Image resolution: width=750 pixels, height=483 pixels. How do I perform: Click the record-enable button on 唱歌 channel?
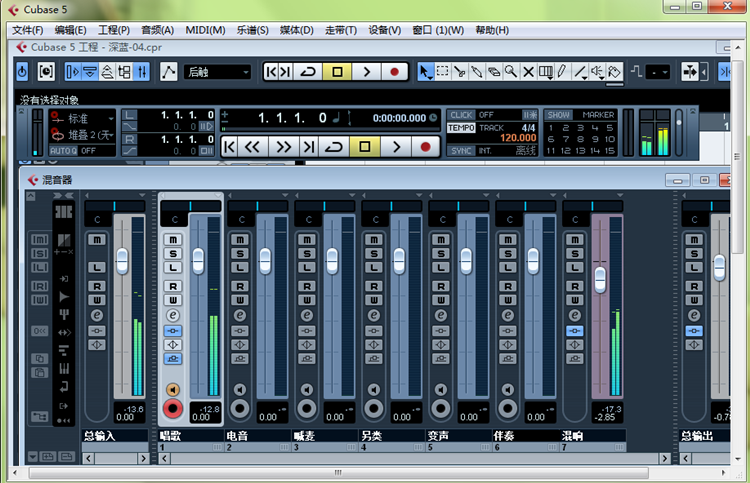(x=173, y=409)
